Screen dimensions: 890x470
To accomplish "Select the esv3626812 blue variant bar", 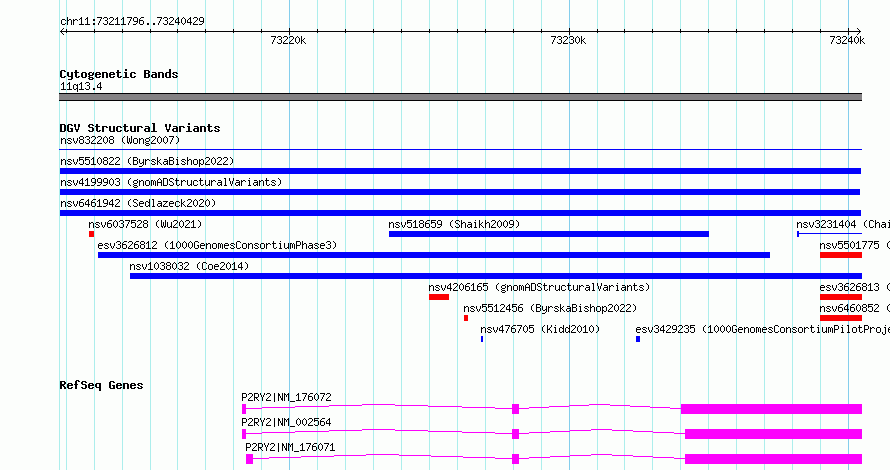I will coord(434,255).
